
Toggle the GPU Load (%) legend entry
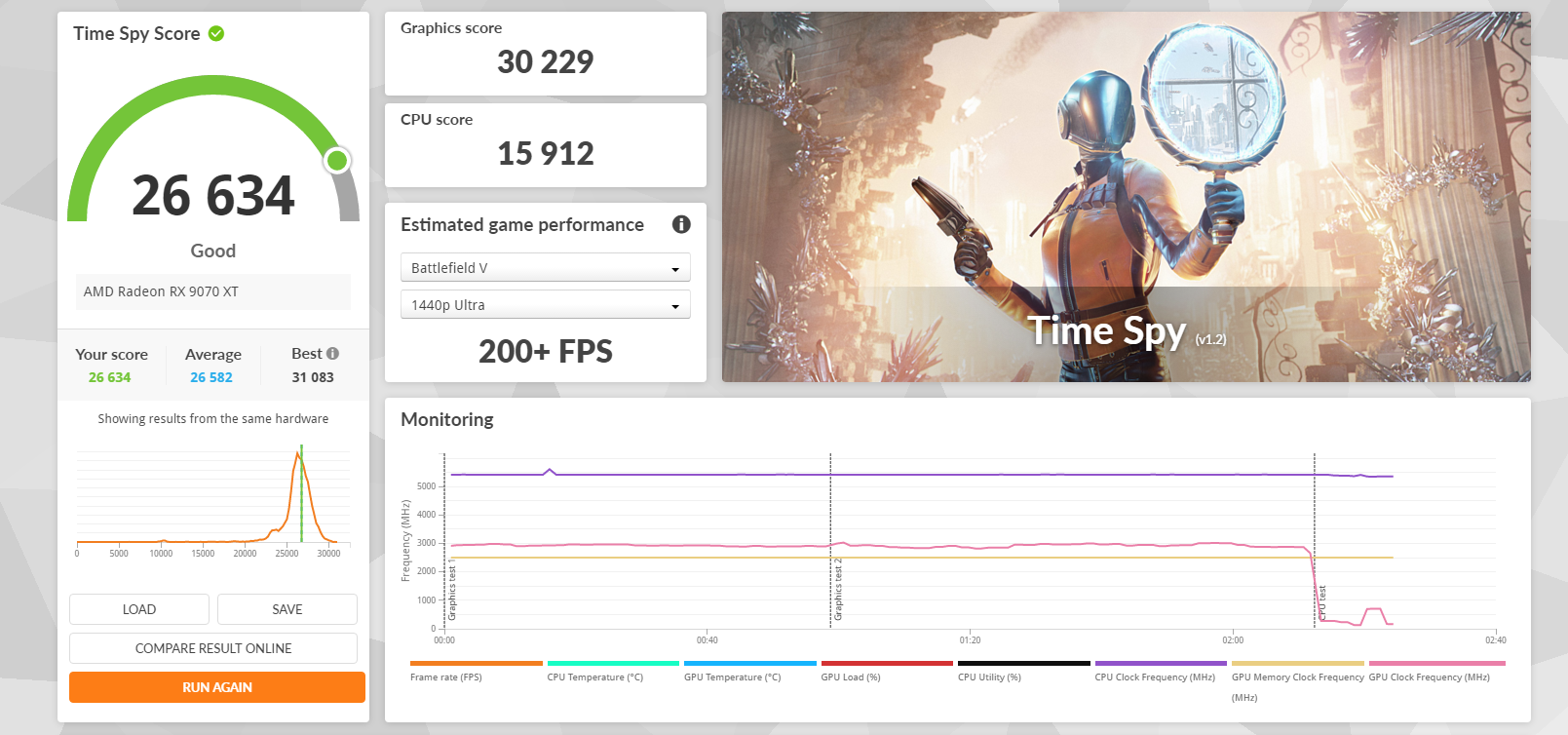851,677
